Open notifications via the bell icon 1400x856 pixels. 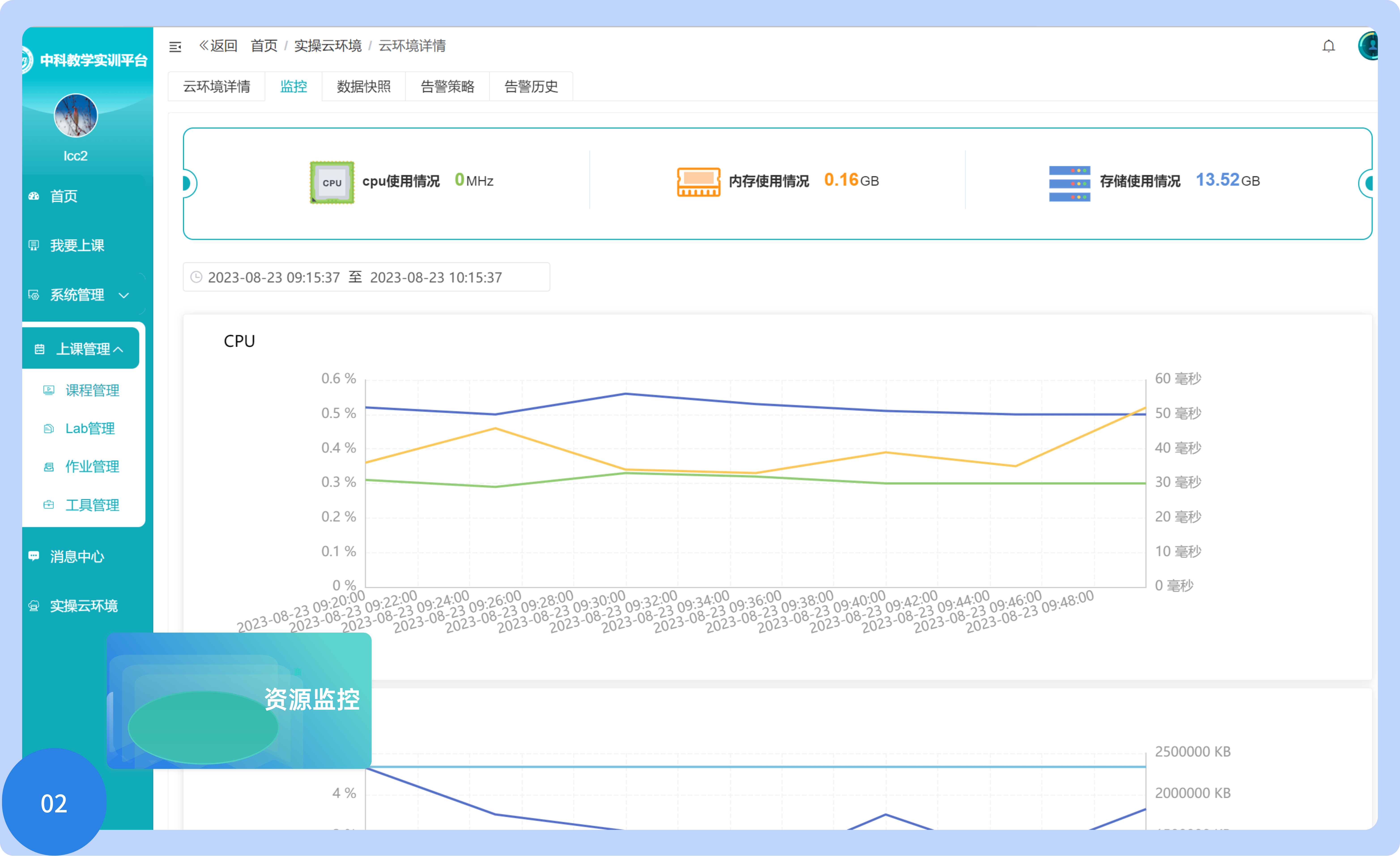(1328, 46)
